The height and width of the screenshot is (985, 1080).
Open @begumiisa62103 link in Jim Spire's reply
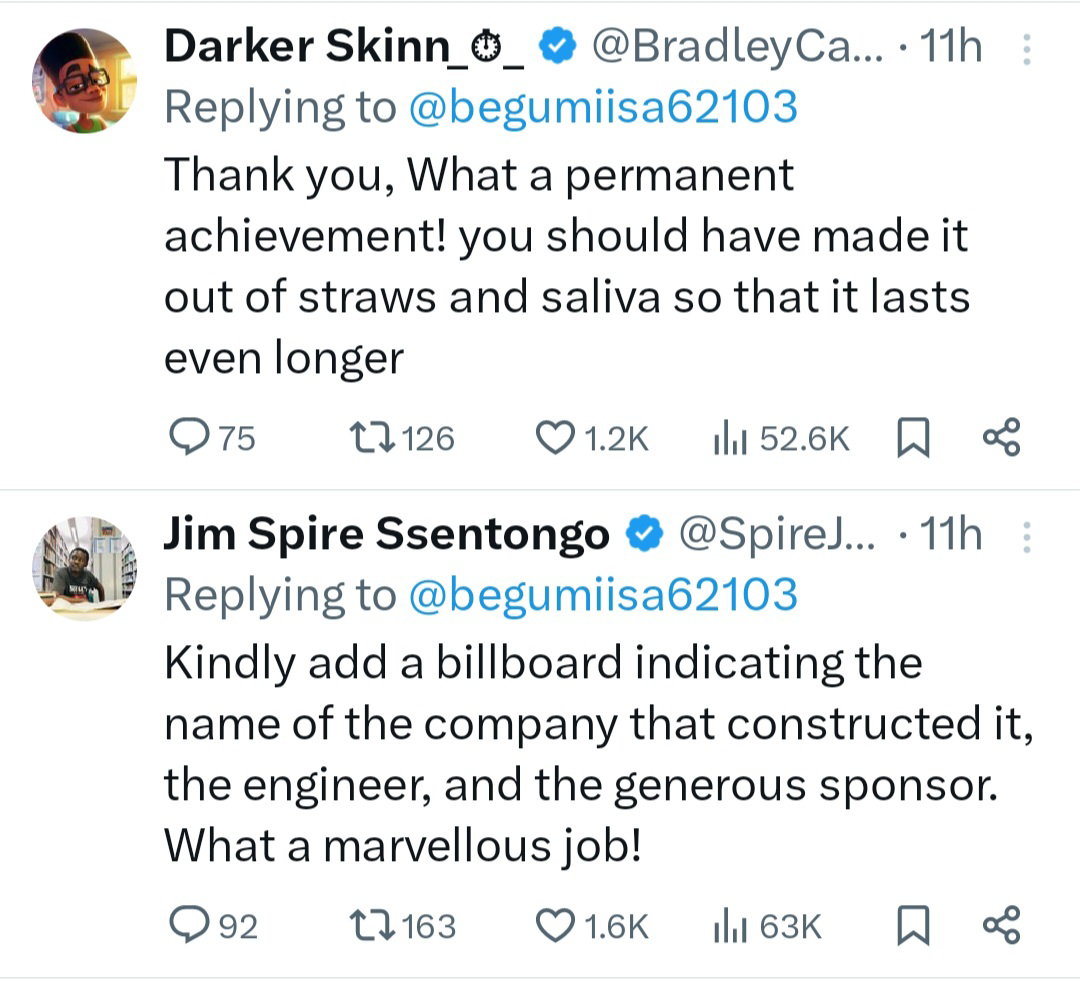point(603,595)
